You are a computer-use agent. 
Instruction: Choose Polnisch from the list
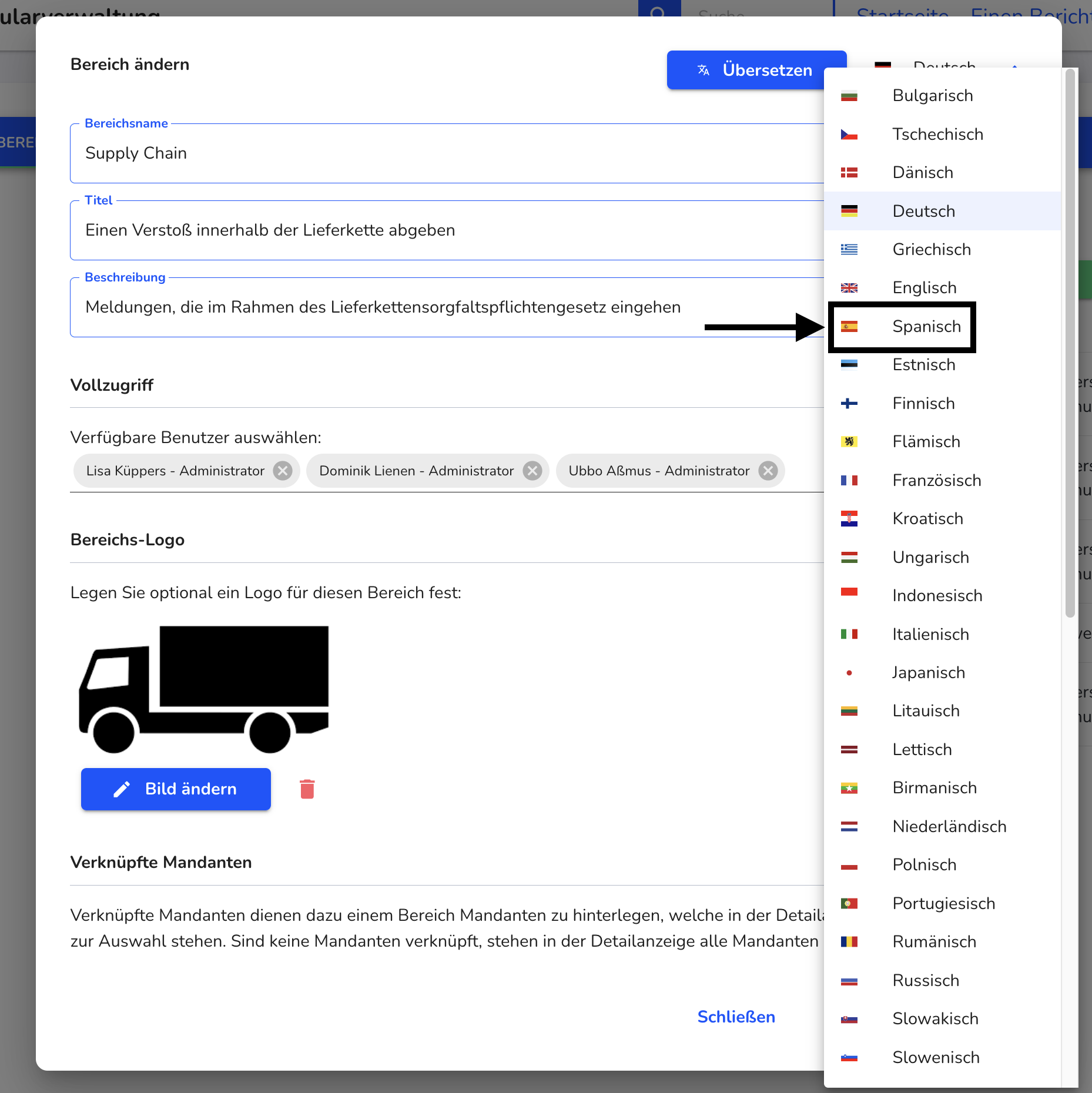943,864
